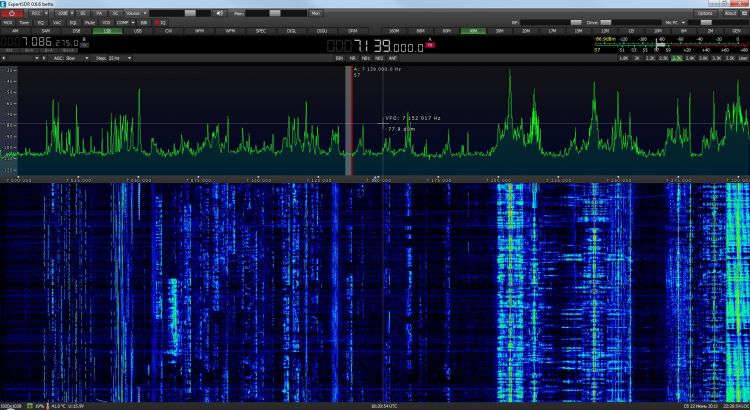This screenshot has height=410, width=750.
Task: Click the red IQ record button
Action: click(160, 22)
